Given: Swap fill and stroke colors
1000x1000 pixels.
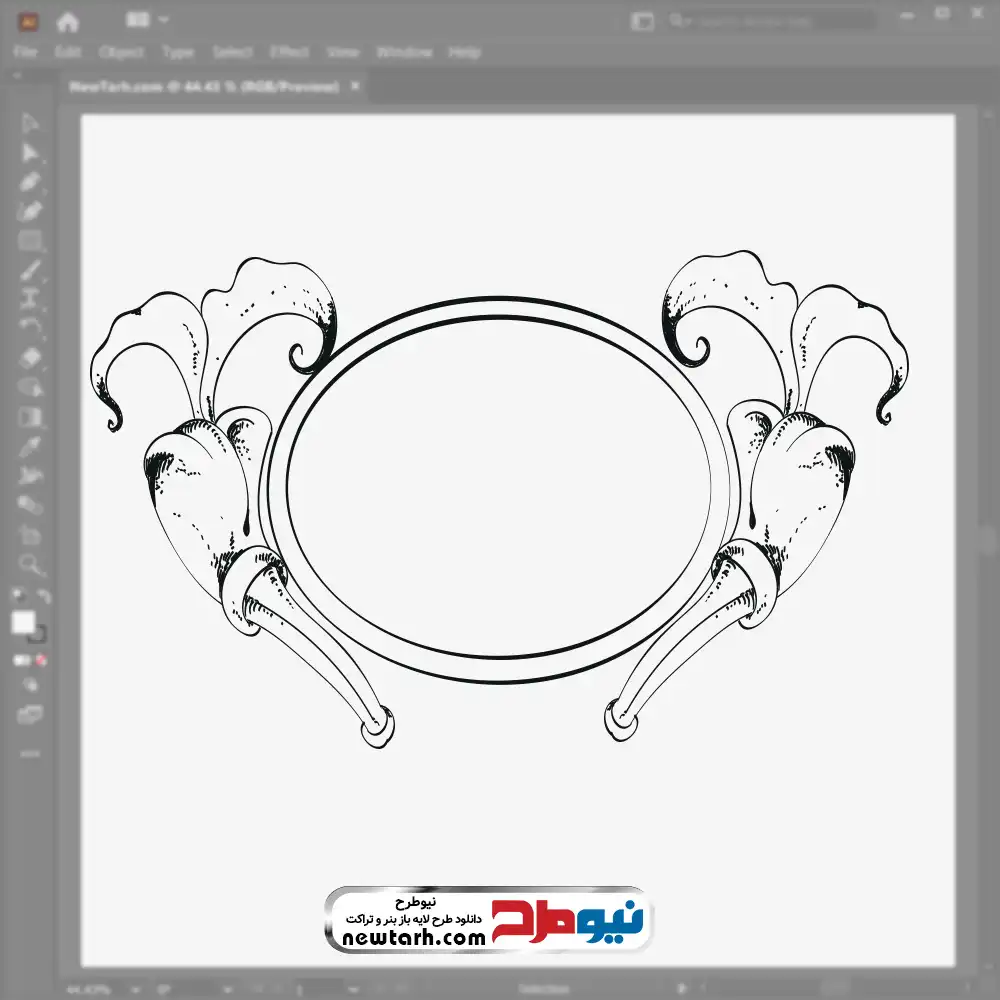Looking at the screenshot, I should pyautogui.click(x=43, y=596).
